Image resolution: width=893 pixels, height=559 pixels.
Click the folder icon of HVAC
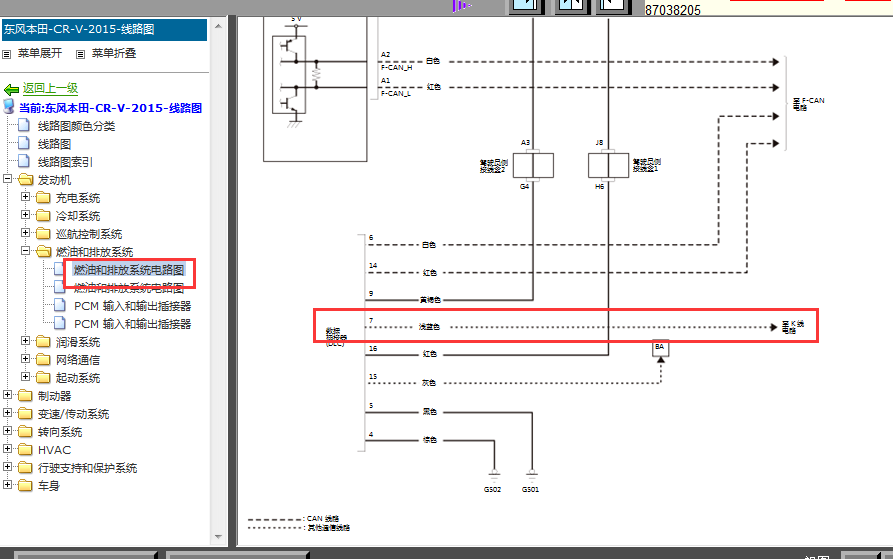[x=26, y=450]
